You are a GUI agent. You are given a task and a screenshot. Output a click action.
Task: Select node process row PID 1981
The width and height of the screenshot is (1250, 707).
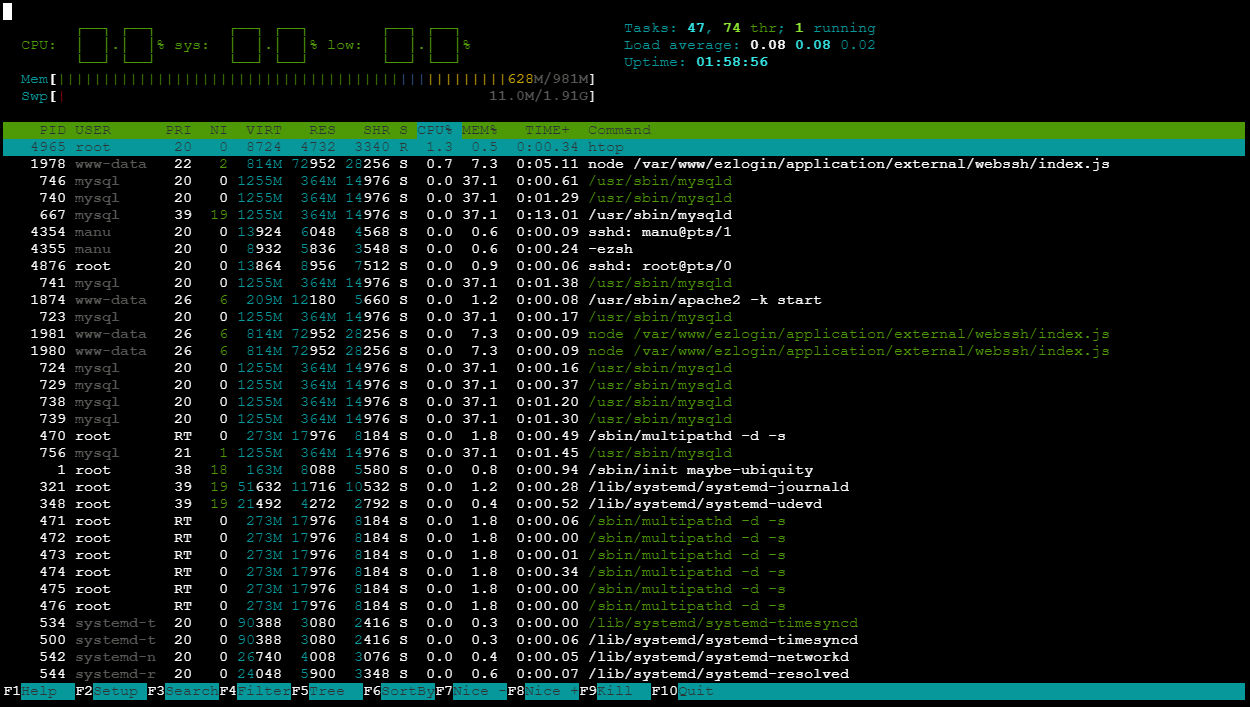[x=624, y=334]
